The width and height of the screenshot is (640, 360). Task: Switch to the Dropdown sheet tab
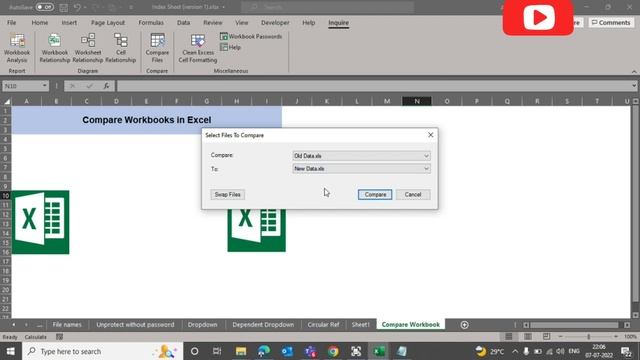202,325
